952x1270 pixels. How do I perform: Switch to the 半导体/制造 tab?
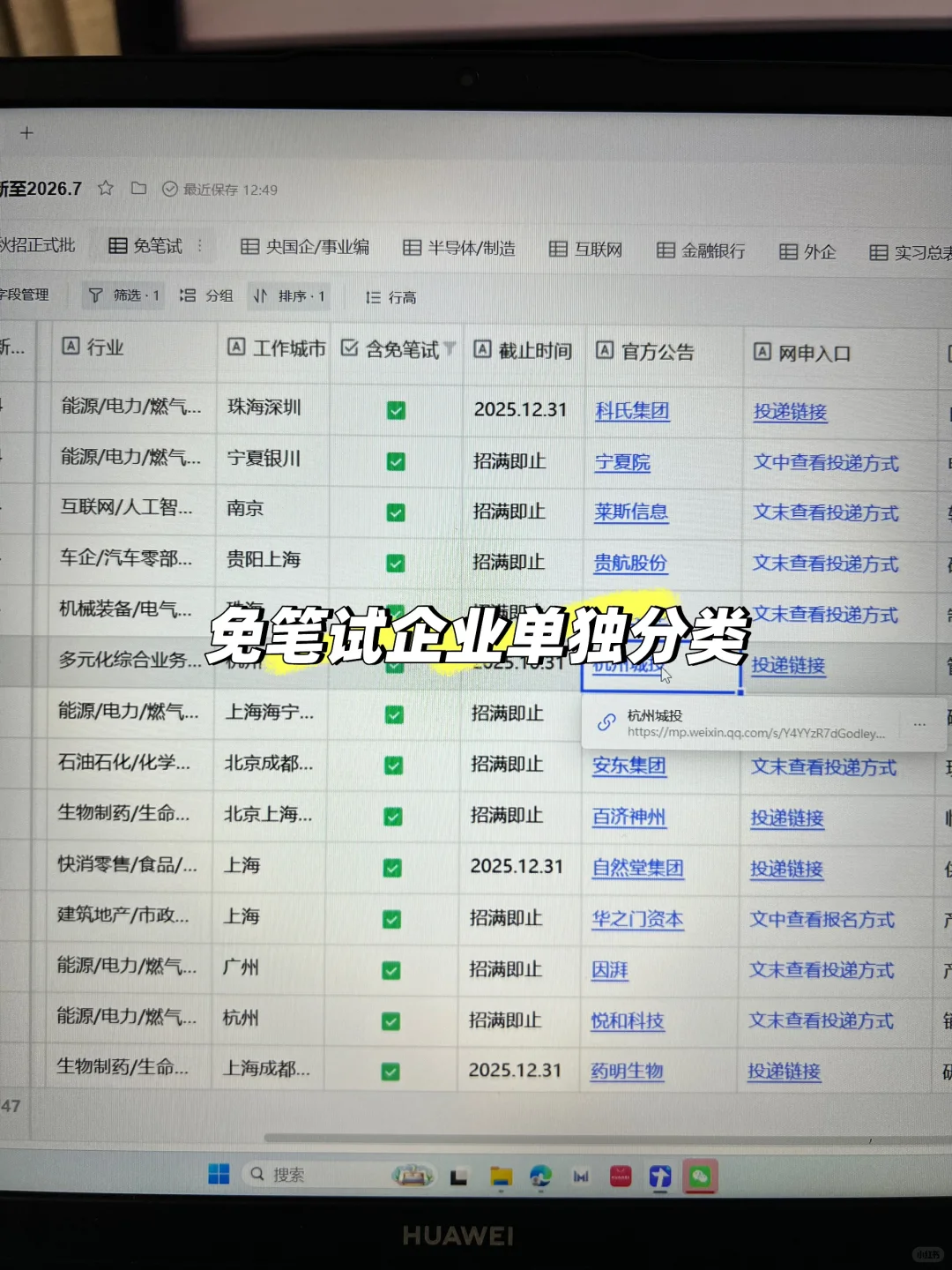tap(459, 249)
